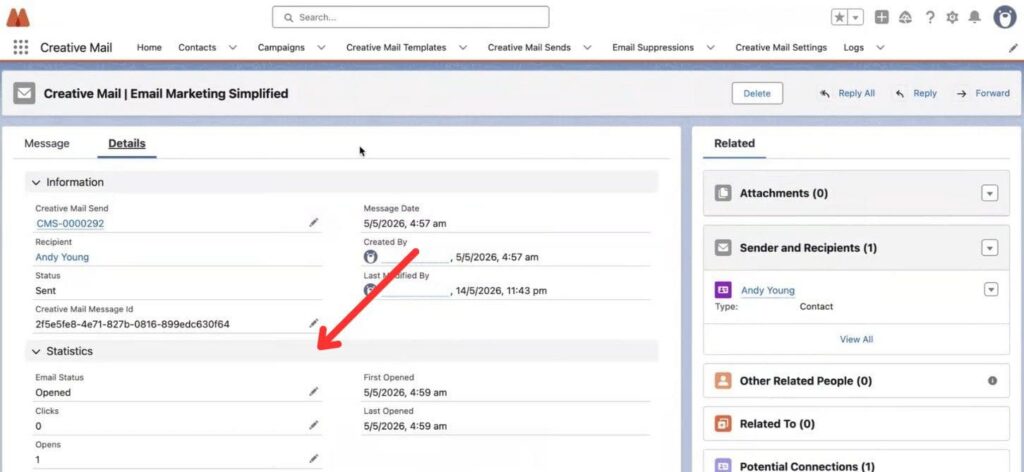Expand the Email Suppressions chevron
This screenshot has height=472, width=1024.
click(711, 48)
